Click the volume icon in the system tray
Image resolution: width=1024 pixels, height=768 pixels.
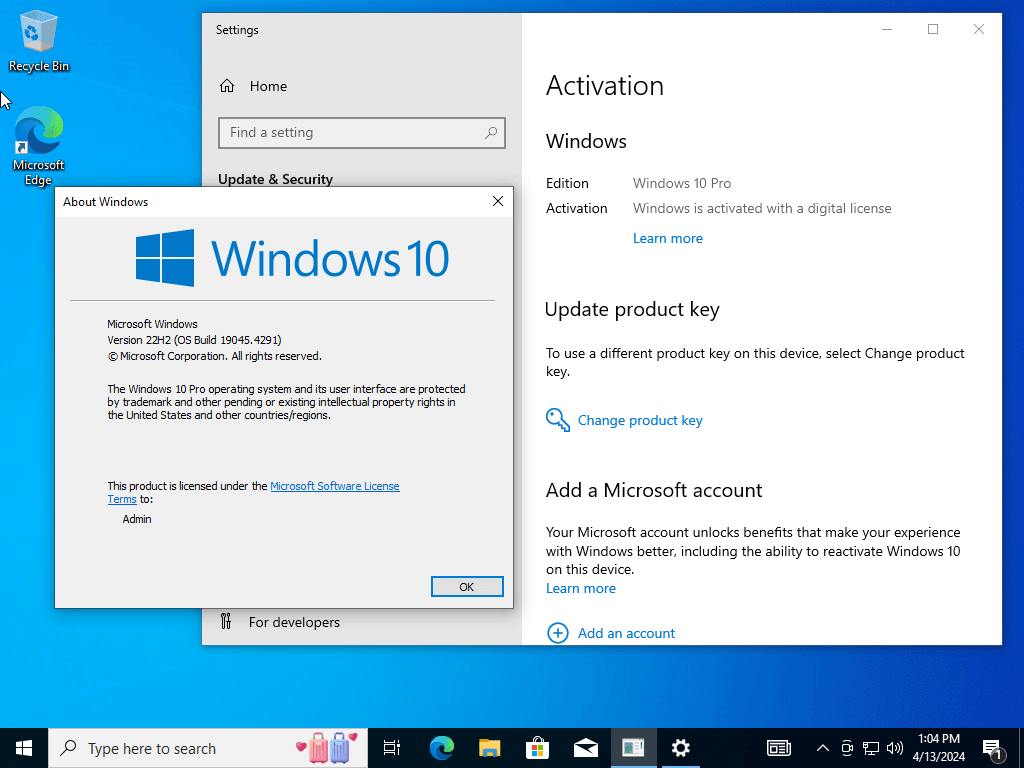click(x=895, y=747)
